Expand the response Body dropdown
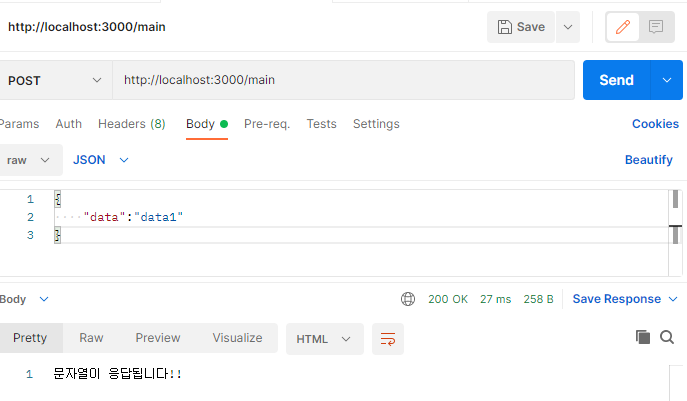 [x=24, y=299]
